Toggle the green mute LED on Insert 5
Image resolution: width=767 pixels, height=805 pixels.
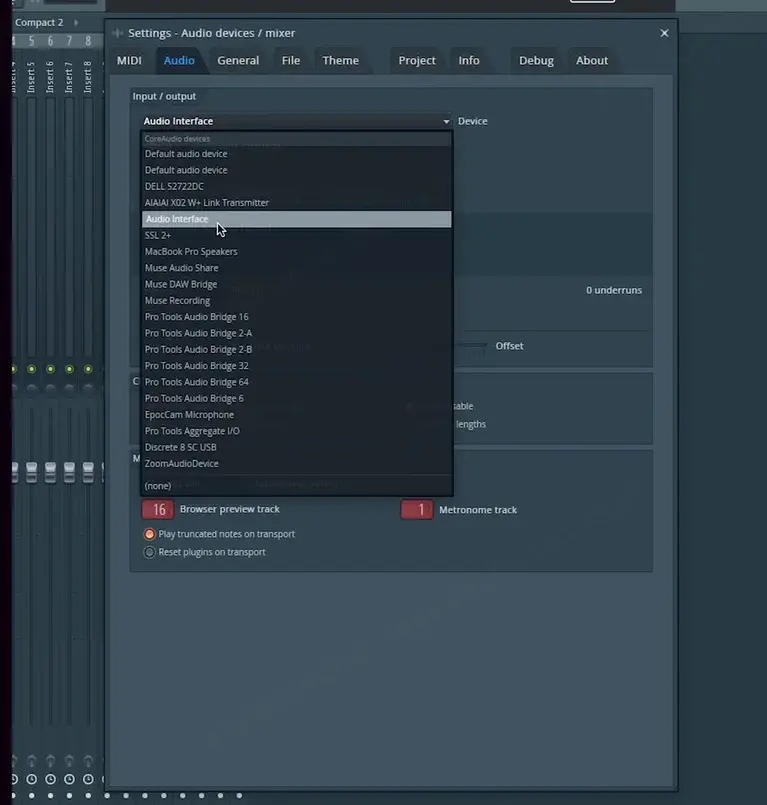[x=32, y=369]
